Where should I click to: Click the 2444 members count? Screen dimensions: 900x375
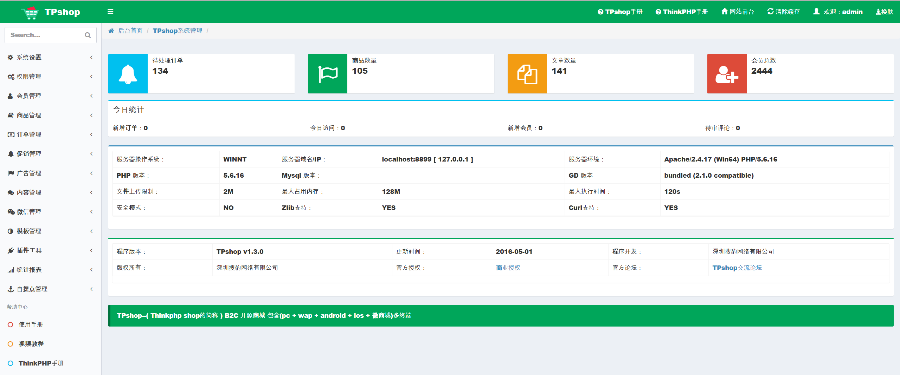pos(762,71)
